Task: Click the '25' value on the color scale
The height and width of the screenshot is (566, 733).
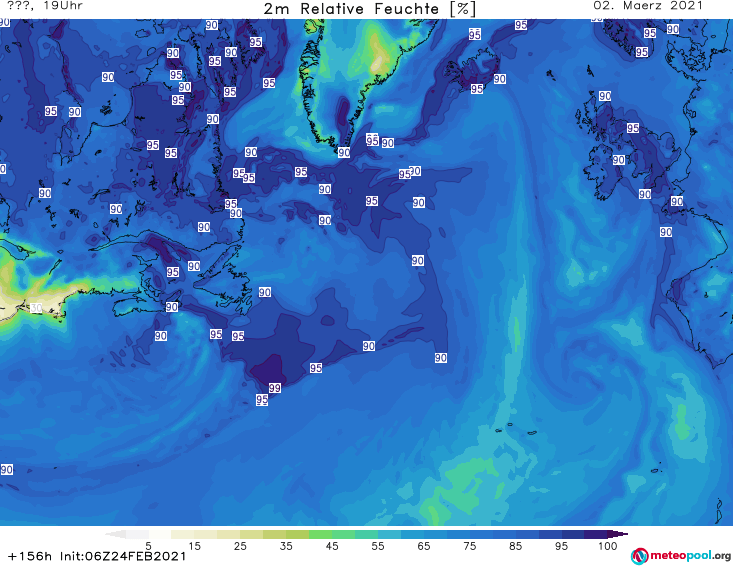Action: click(x=240, y=545)
